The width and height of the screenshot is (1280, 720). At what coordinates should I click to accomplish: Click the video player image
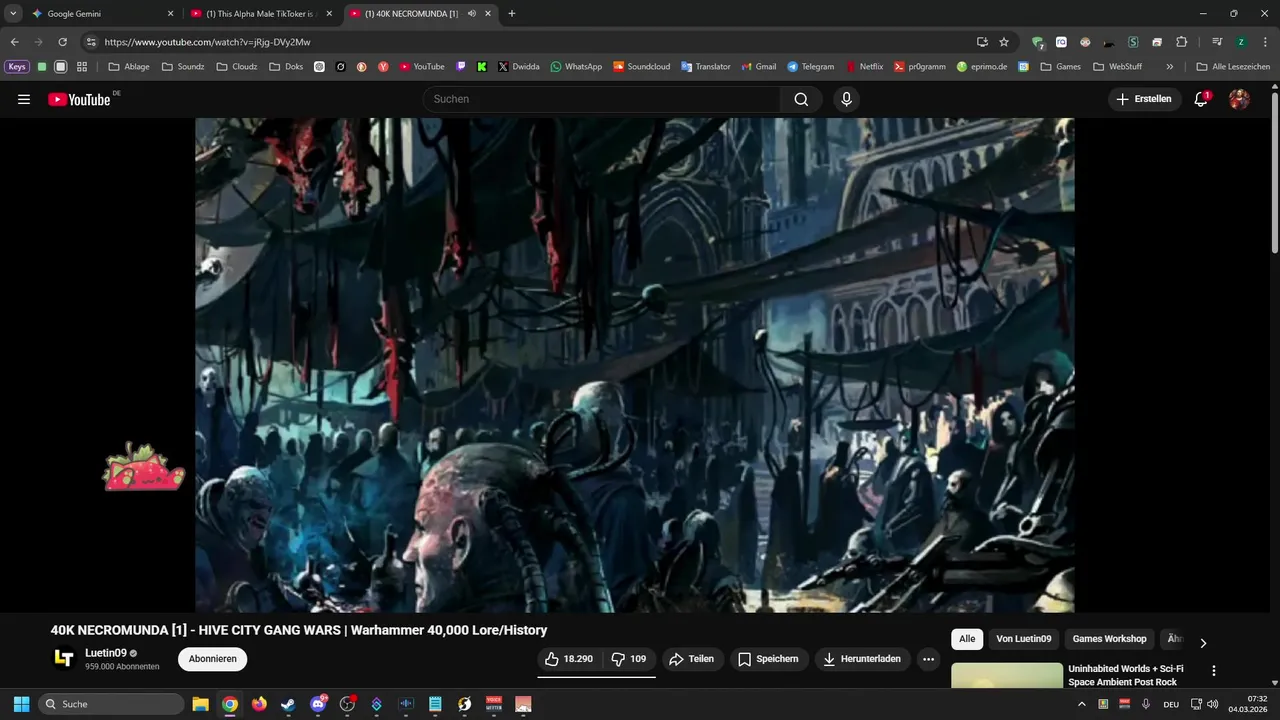634,365
